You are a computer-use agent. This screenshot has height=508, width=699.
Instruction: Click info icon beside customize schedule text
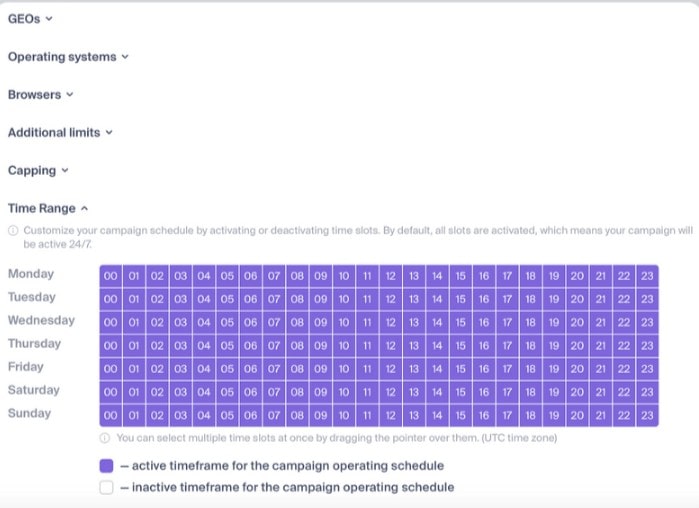click(13, 230)
